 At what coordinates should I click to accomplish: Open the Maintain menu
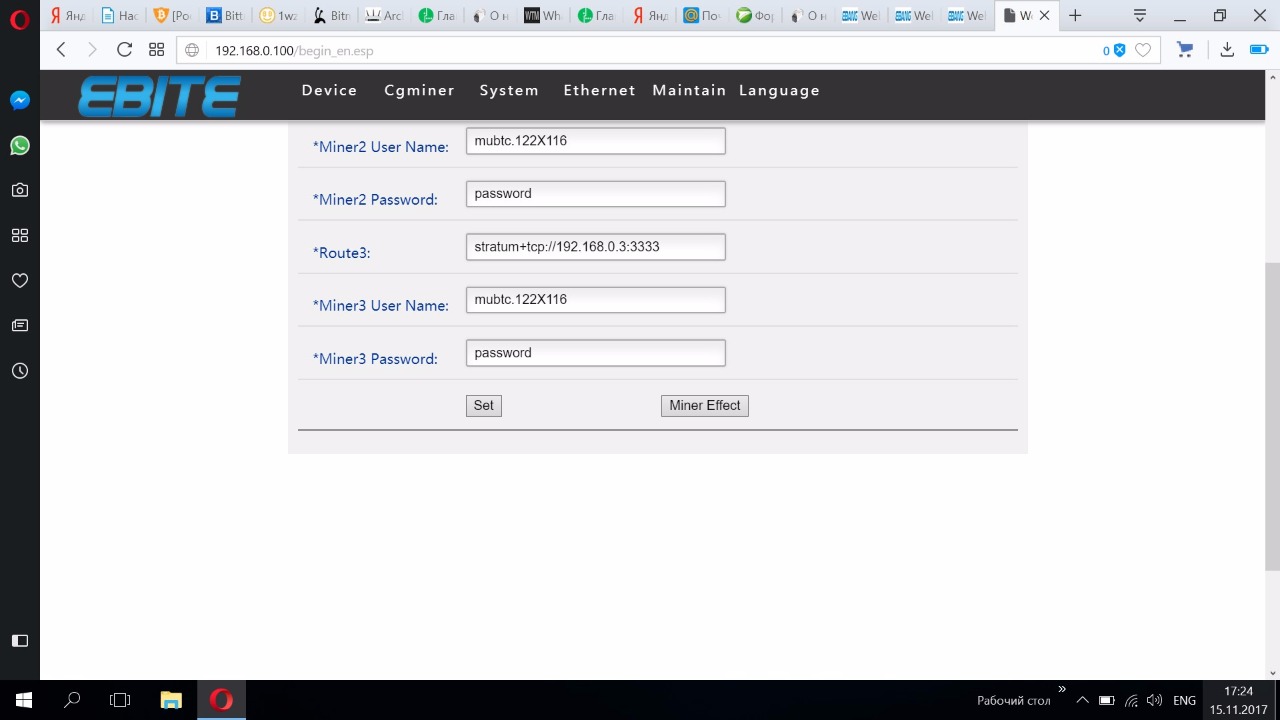[x=689, y=90]
